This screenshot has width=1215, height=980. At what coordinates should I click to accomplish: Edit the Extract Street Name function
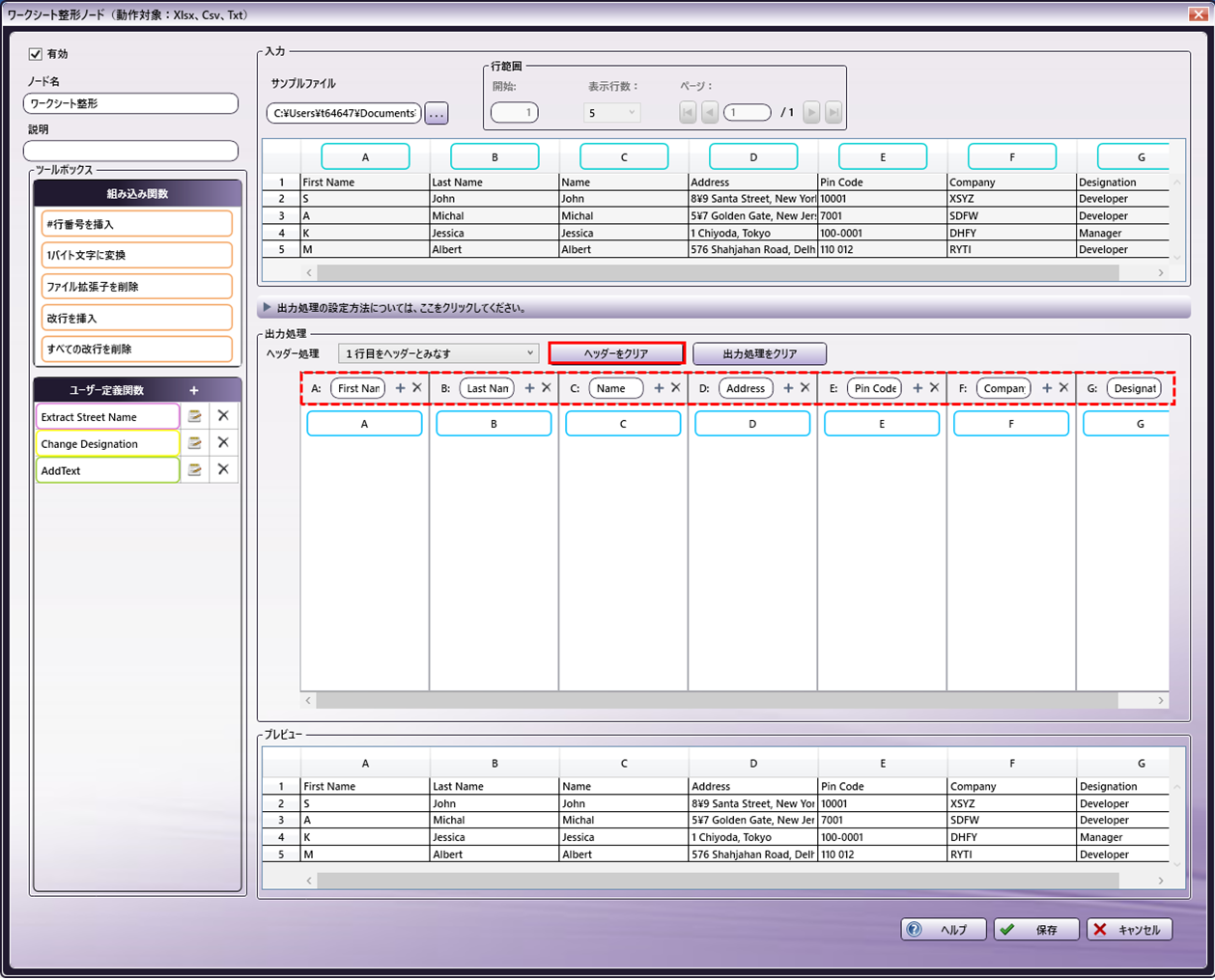pos(194,416)
